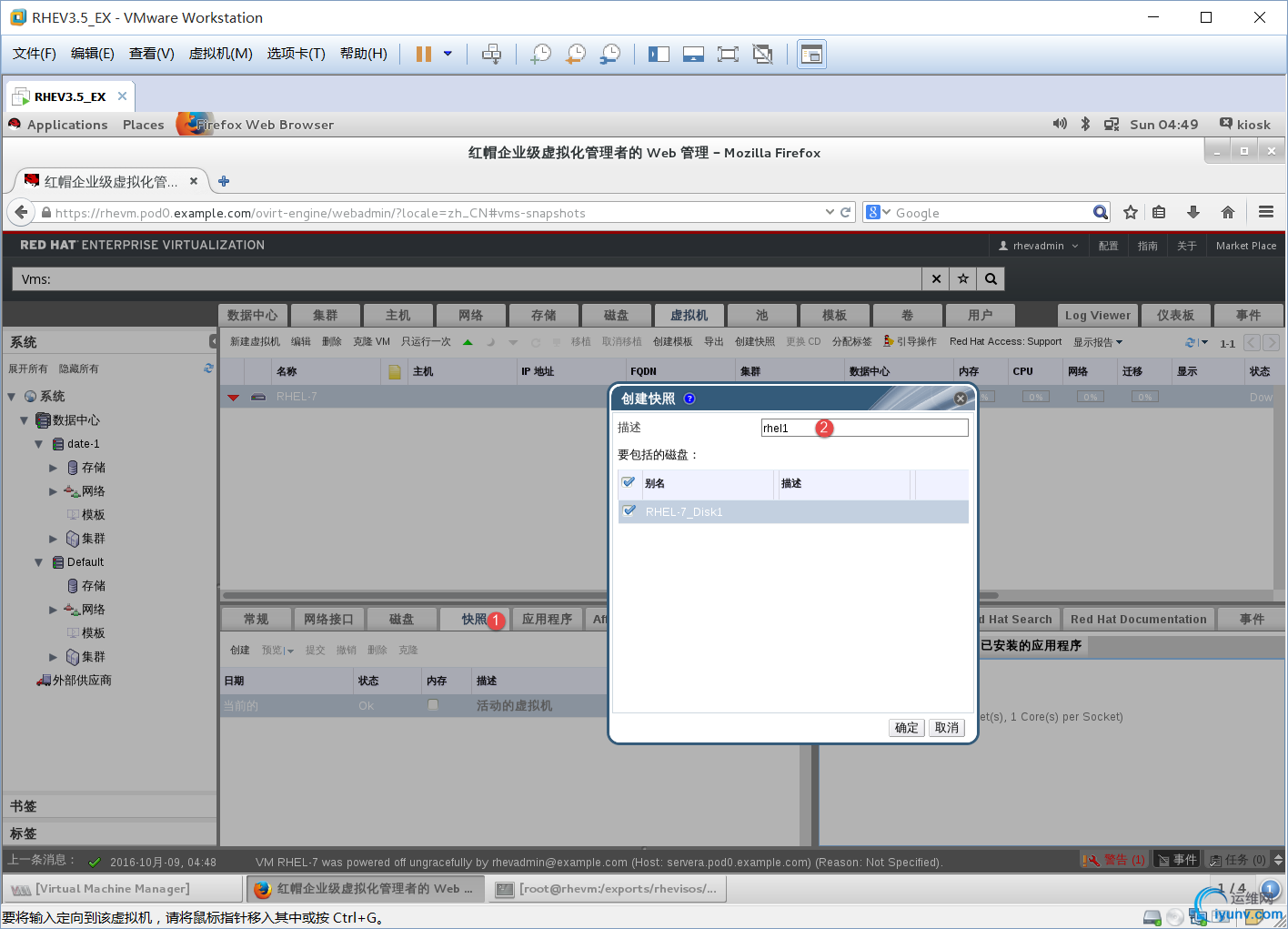Toggle the VMware thumbnail bar icon

693,54
